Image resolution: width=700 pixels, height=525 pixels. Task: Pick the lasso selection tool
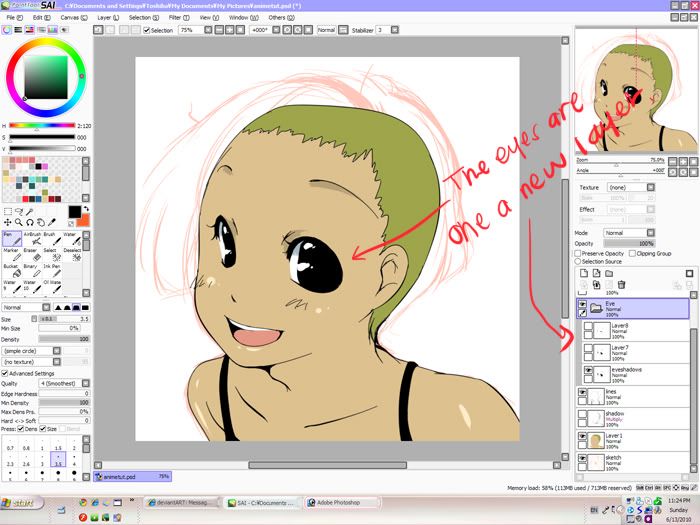point(19,212)
